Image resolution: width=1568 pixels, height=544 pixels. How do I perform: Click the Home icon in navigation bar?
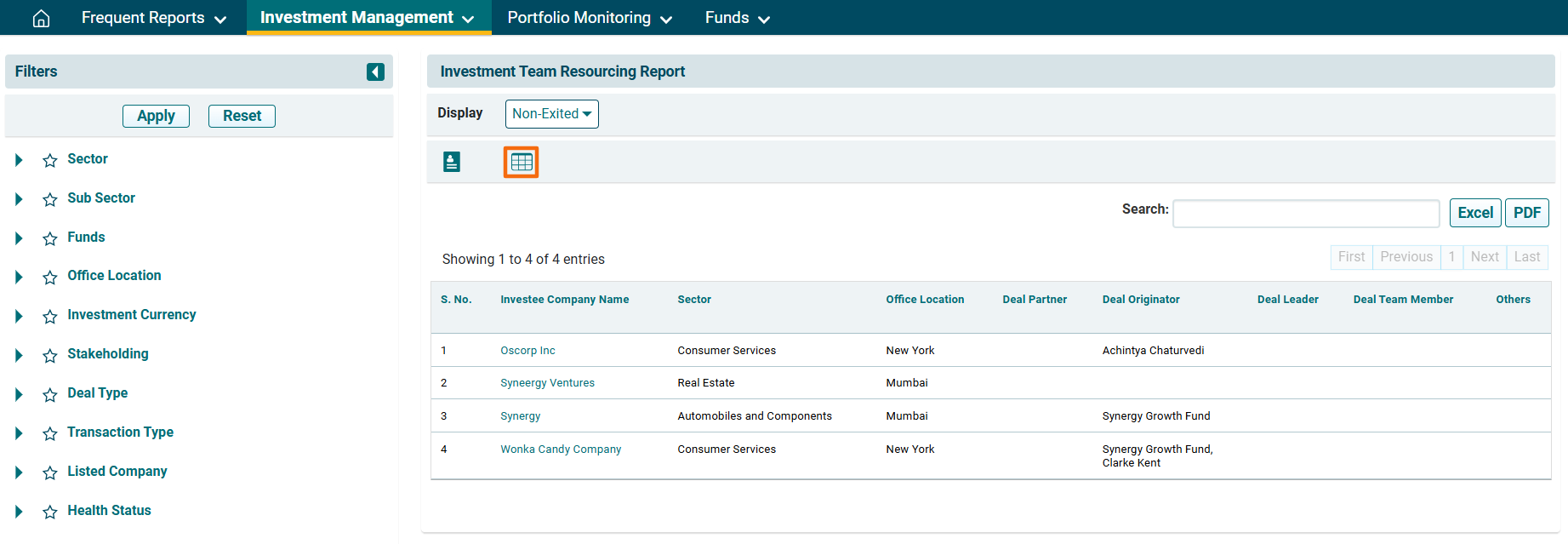[41, 18]
